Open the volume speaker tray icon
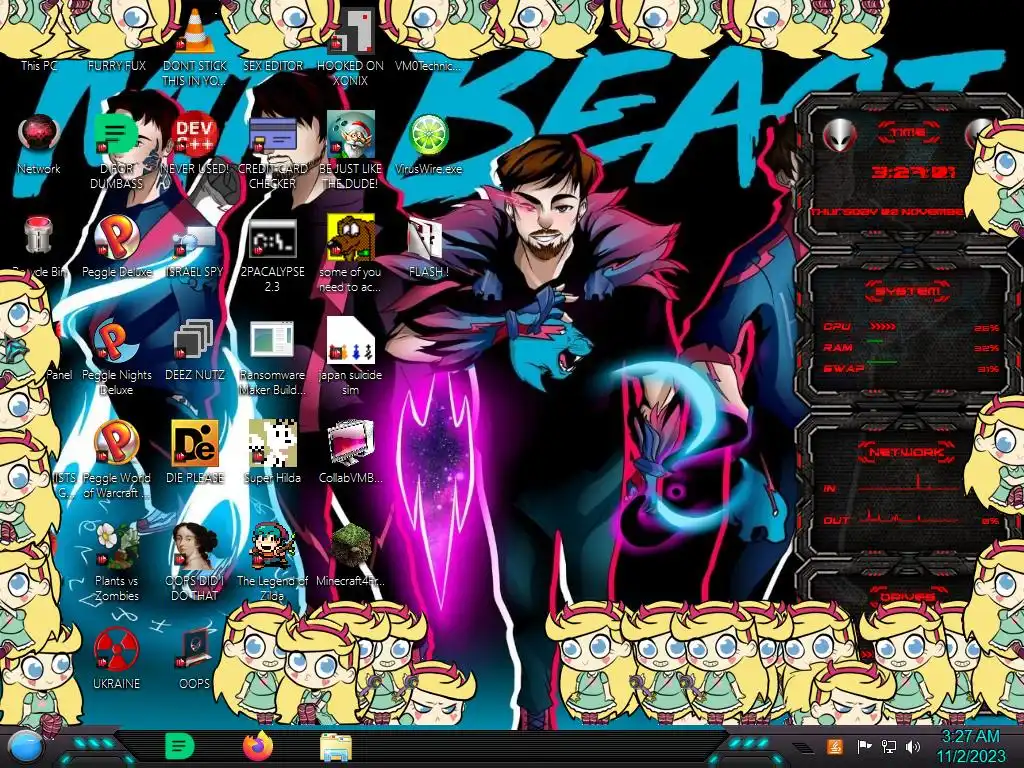Image resolution: width=1024 pixels, height=768 pixels. click(913, 746)
